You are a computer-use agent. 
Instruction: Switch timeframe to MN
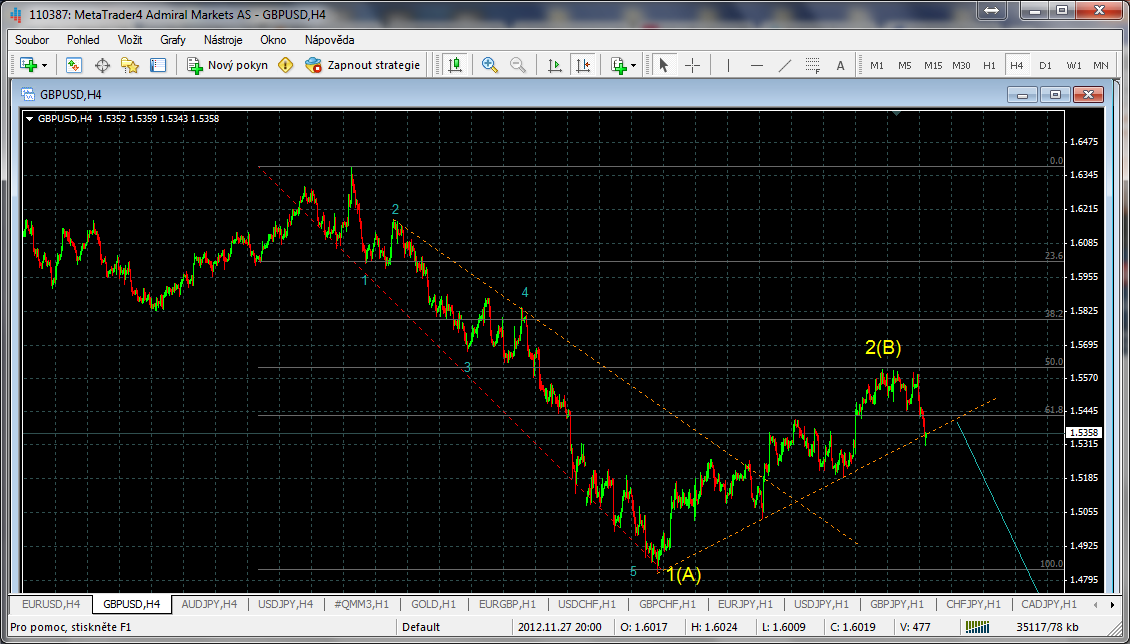click(x=1100, y=65)
